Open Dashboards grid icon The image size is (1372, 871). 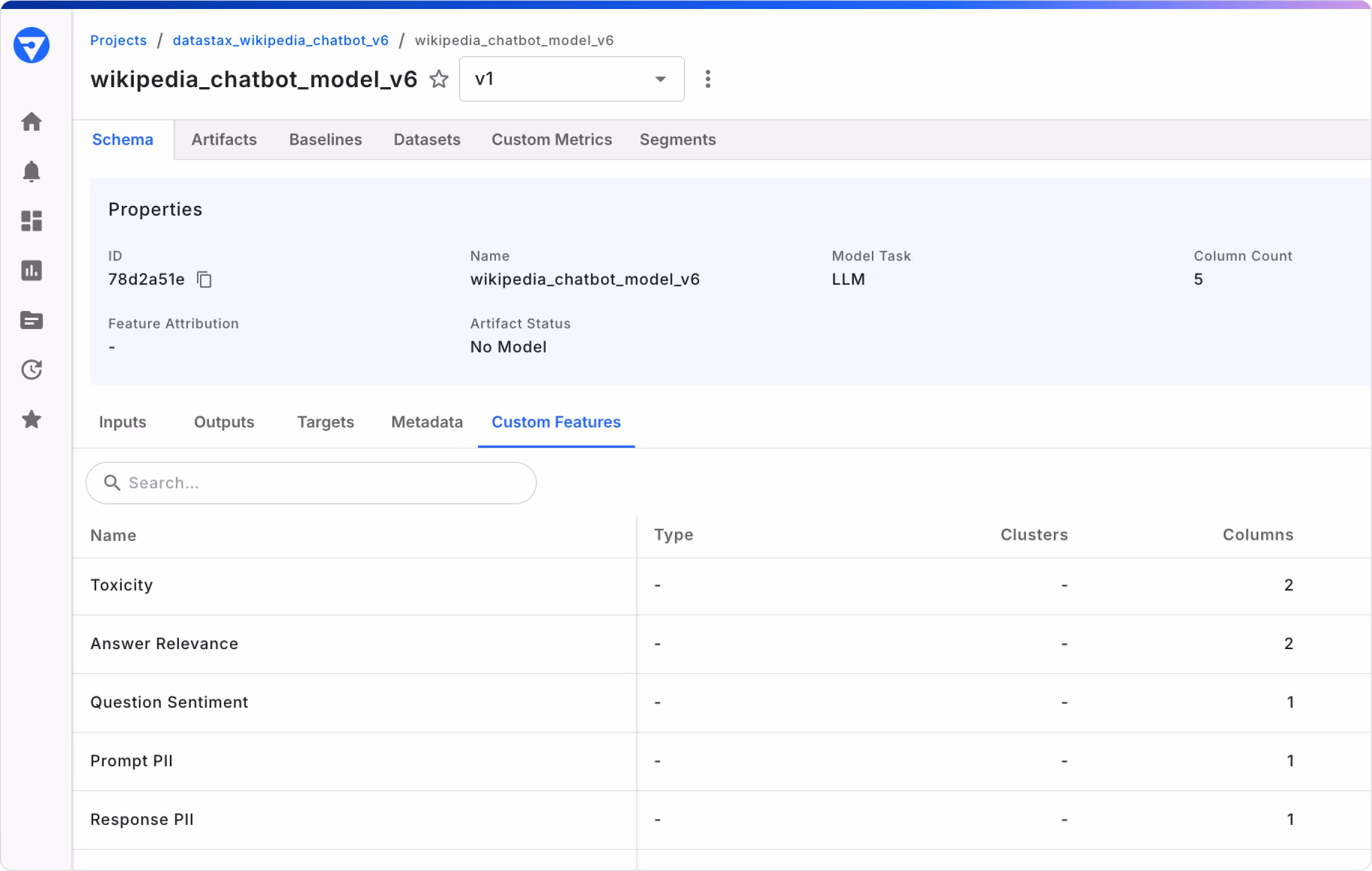click(32, 221)
